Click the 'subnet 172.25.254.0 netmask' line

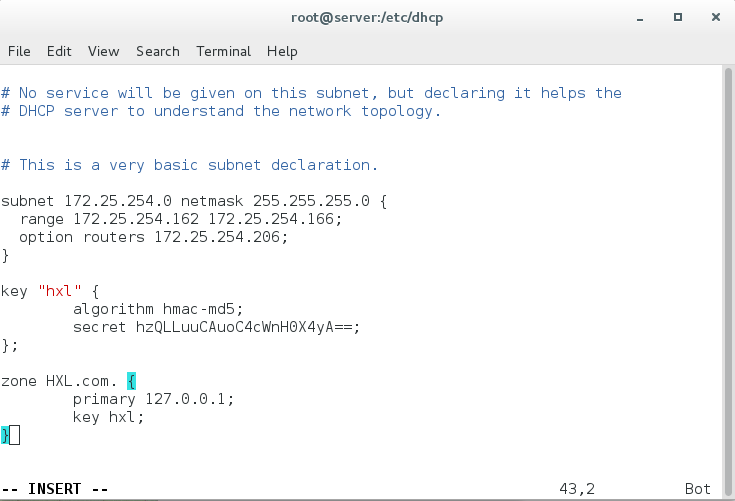coord(194,201)
